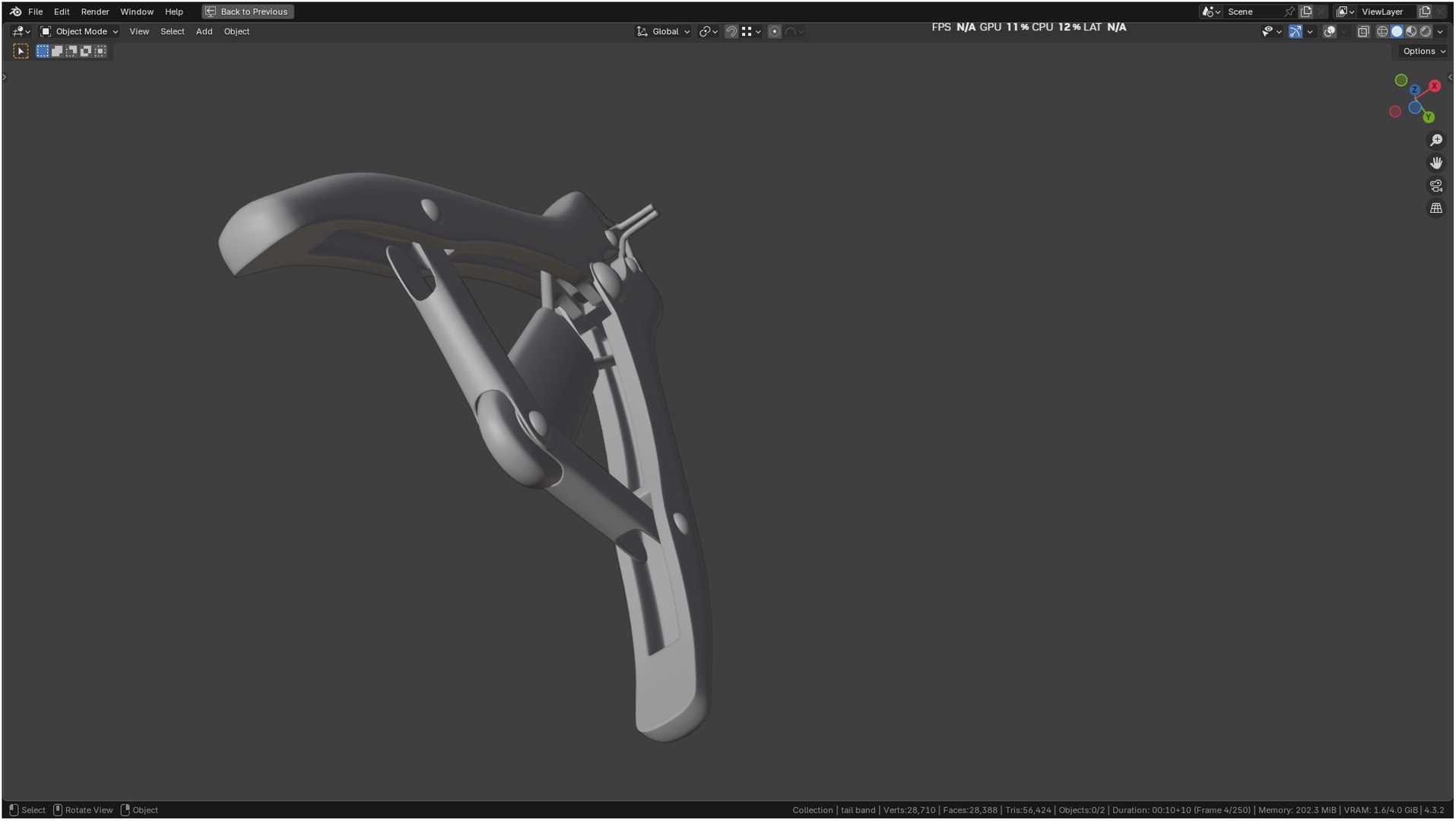Choose the Subtract selection mode icon
1456x821 pixels.
coord(71,51)
